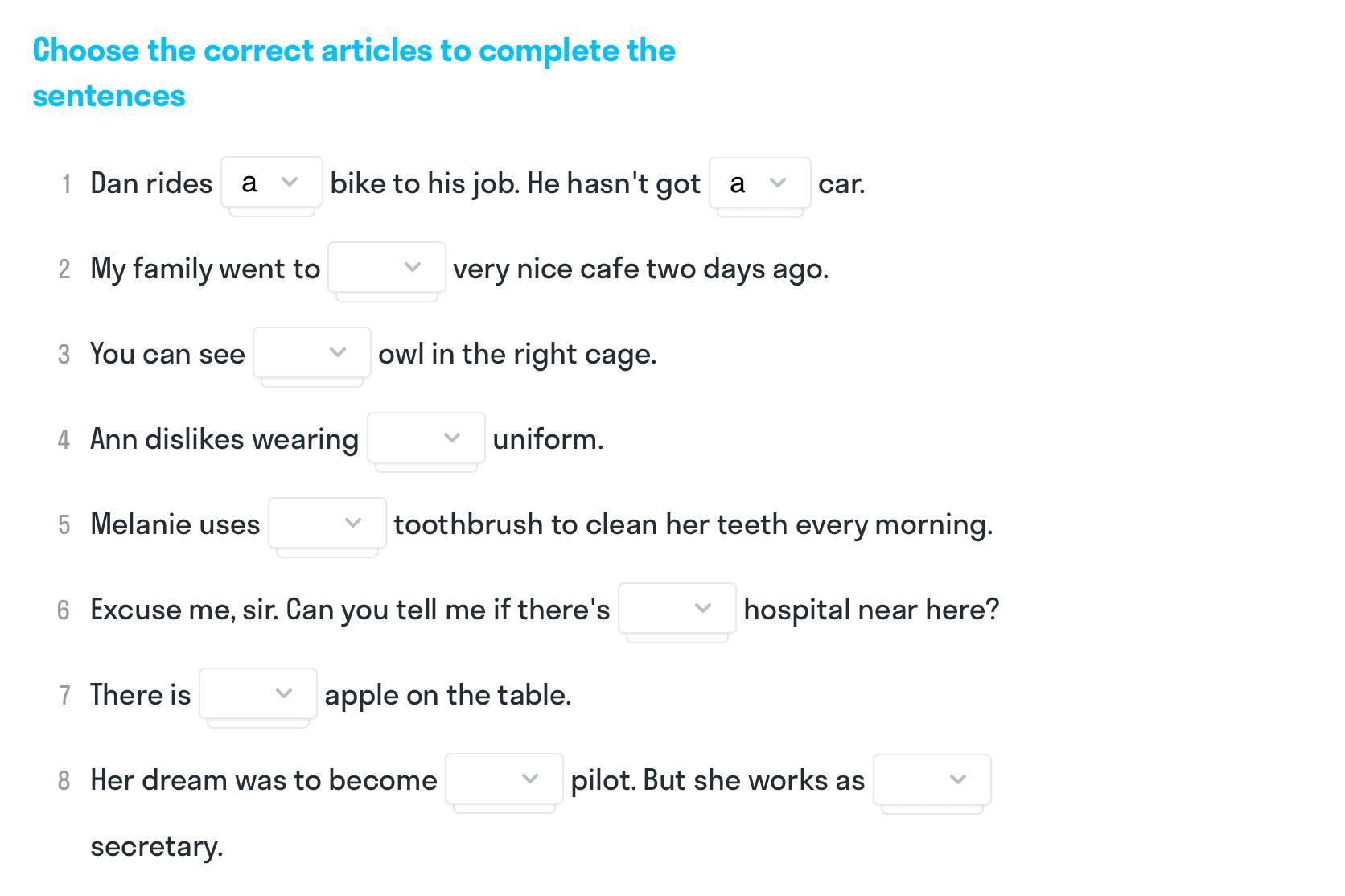Open the dropdown before "toothbrush"

click(327, 523)
